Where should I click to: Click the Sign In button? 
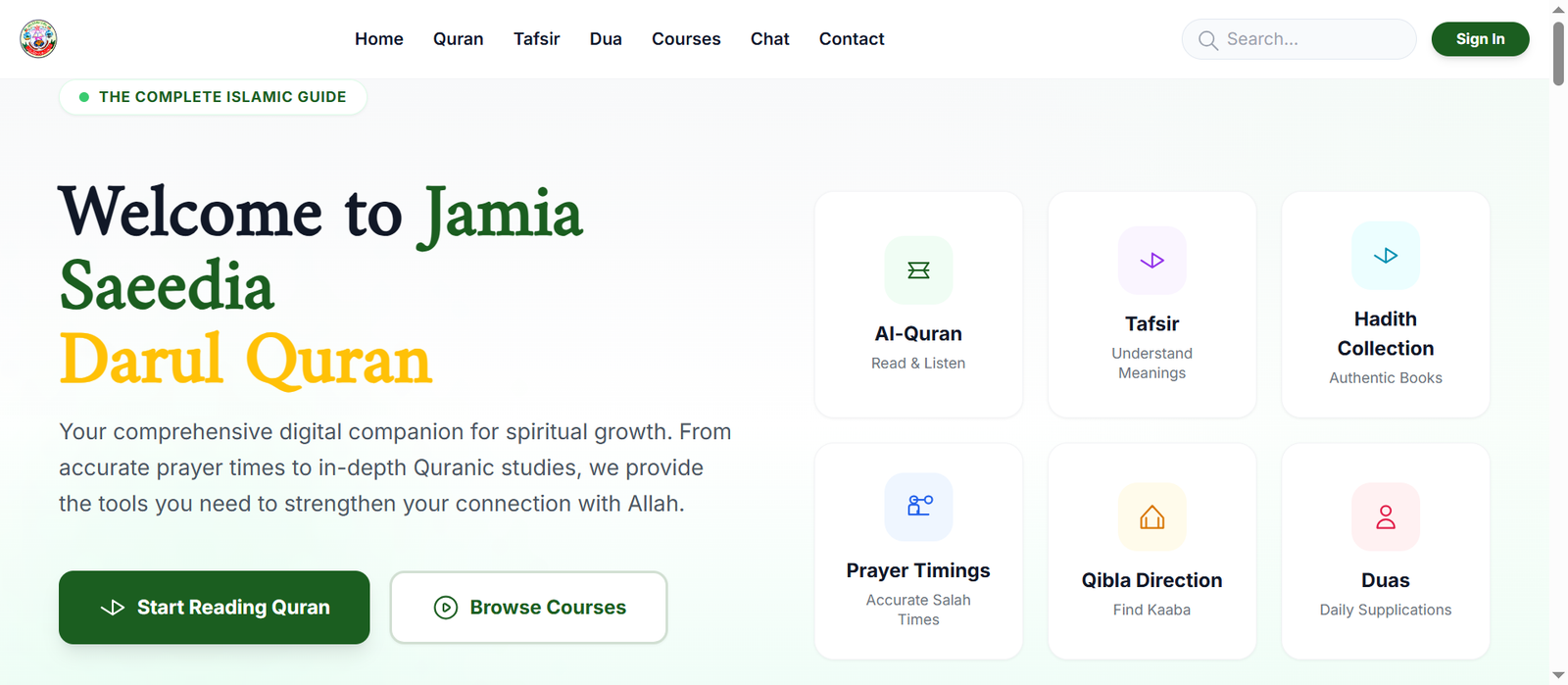1480,39
